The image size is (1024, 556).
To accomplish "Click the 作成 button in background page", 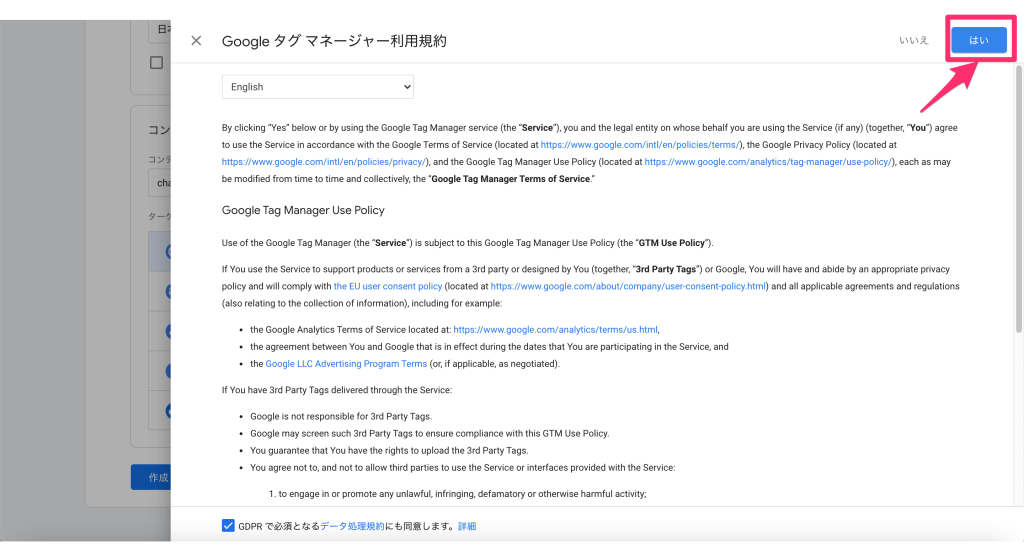I will click(x=151, y=478).
